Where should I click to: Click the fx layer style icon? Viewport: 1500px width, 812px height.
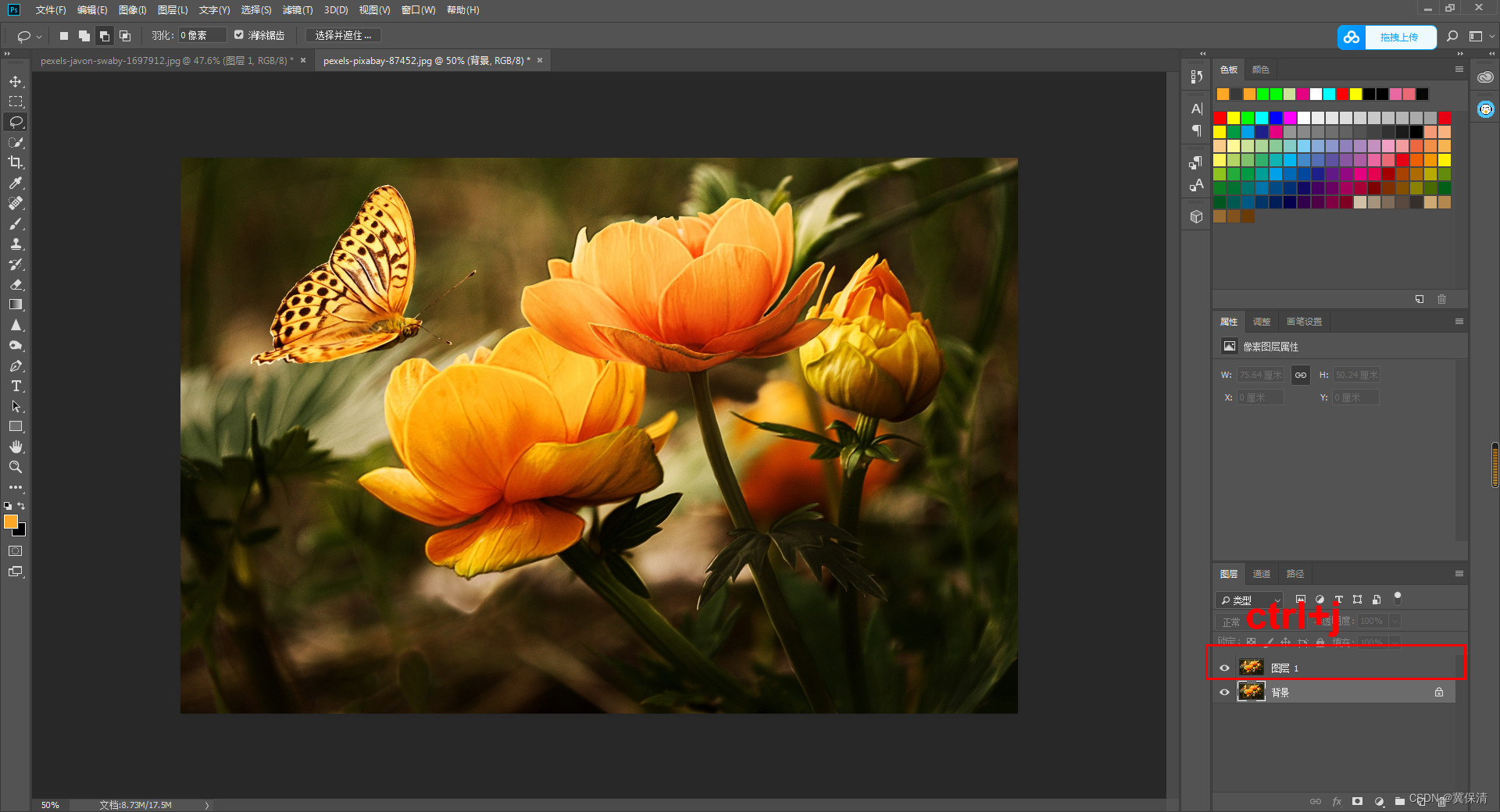click(x=1337, y=801)
